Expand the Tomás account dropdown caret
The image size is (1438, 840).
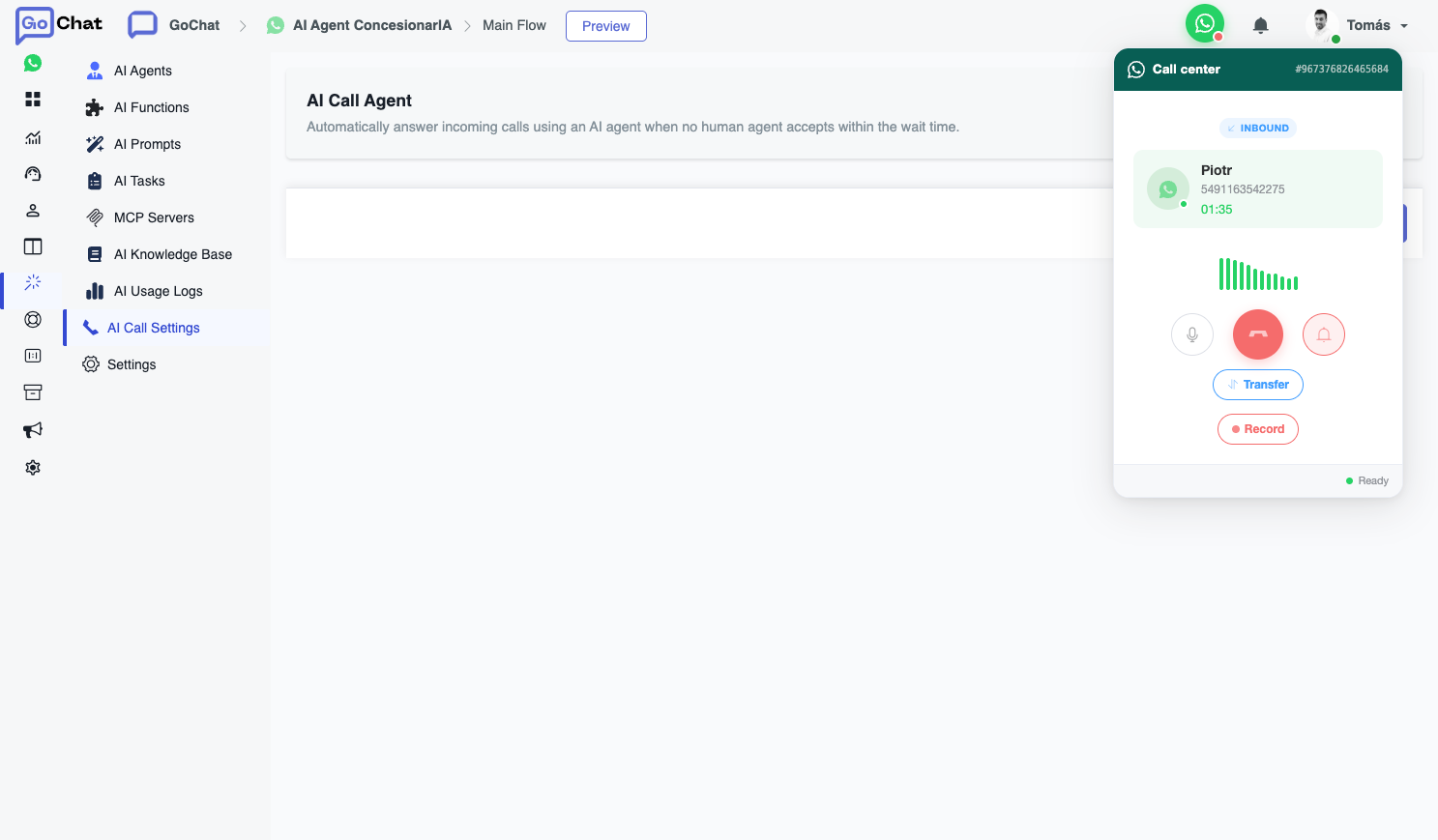click(x=1404, y=26)
